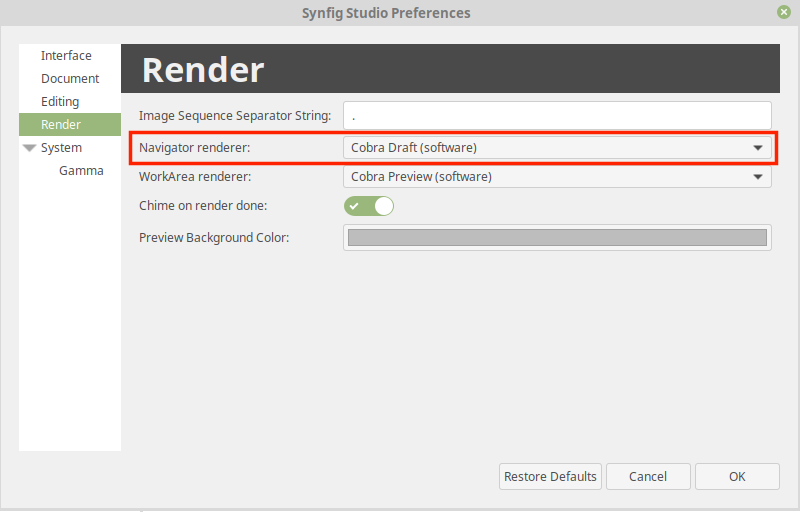Confirm settings with the OK button

click(x=737, y=476)
